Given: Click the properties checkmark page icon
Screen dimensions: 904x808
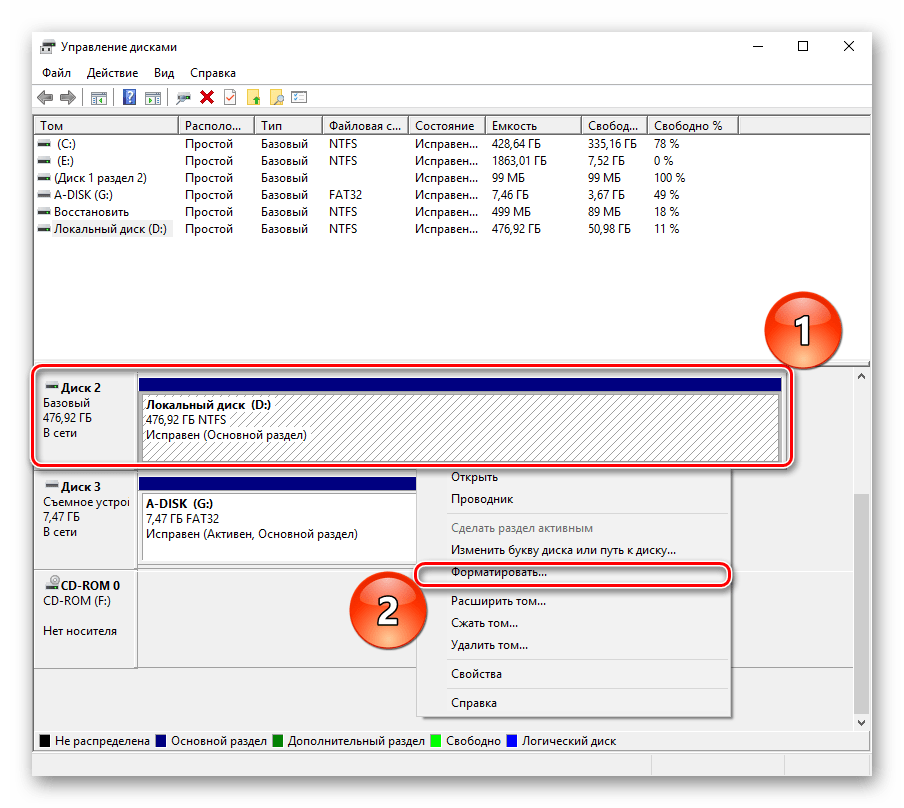Looking at the screenshot, I should [230, 97].
